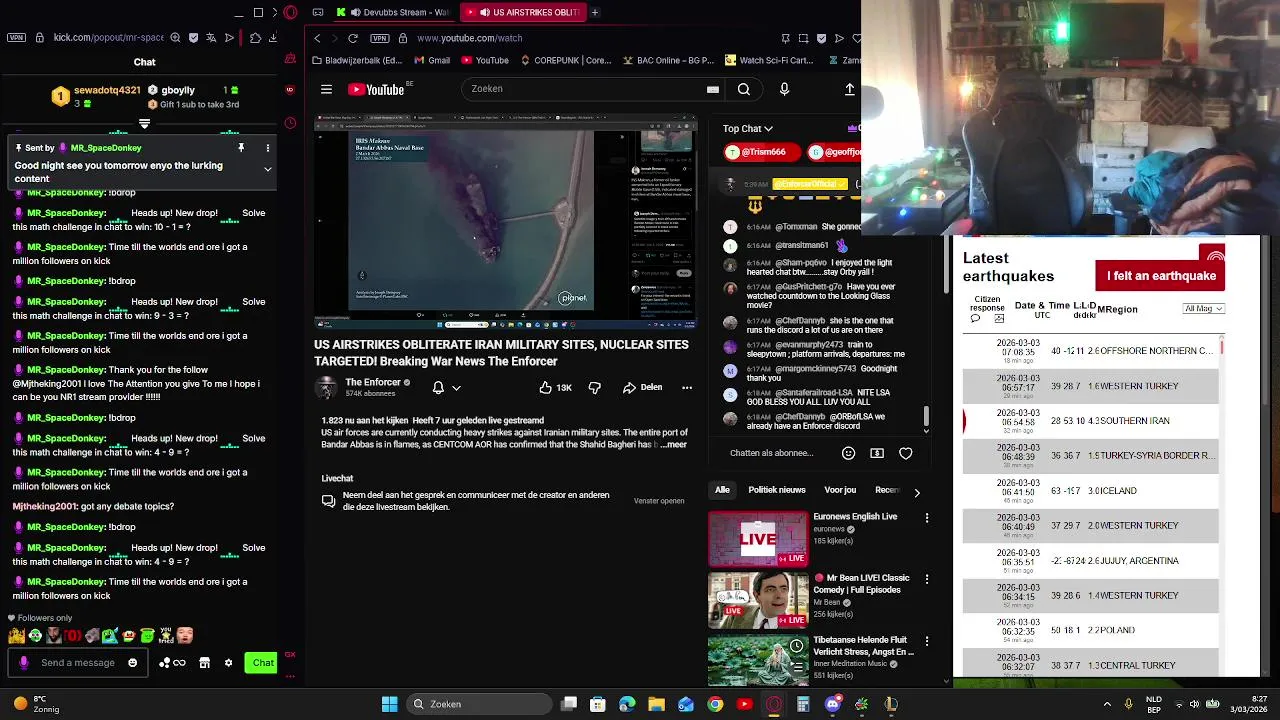Click I felt an earthquake button
This screenshot has width=1280, height=720.
click(1160, 276)
